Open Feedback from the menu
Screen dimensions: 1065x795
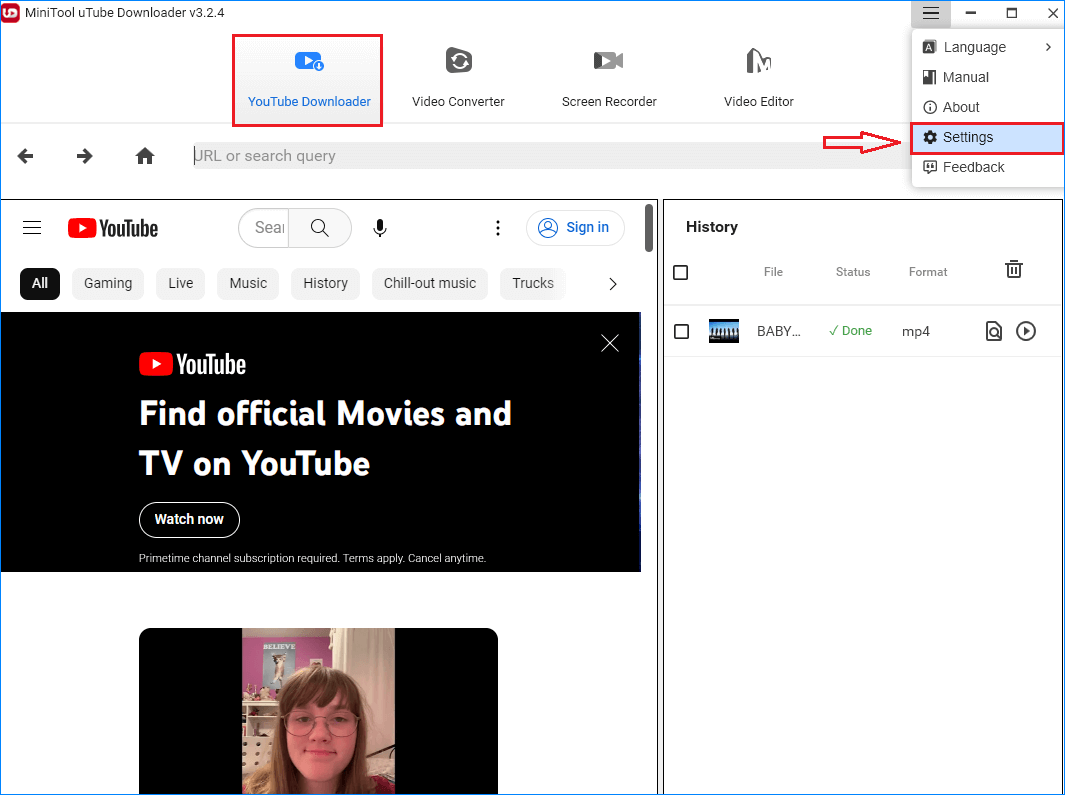click(x=988, y=167)
